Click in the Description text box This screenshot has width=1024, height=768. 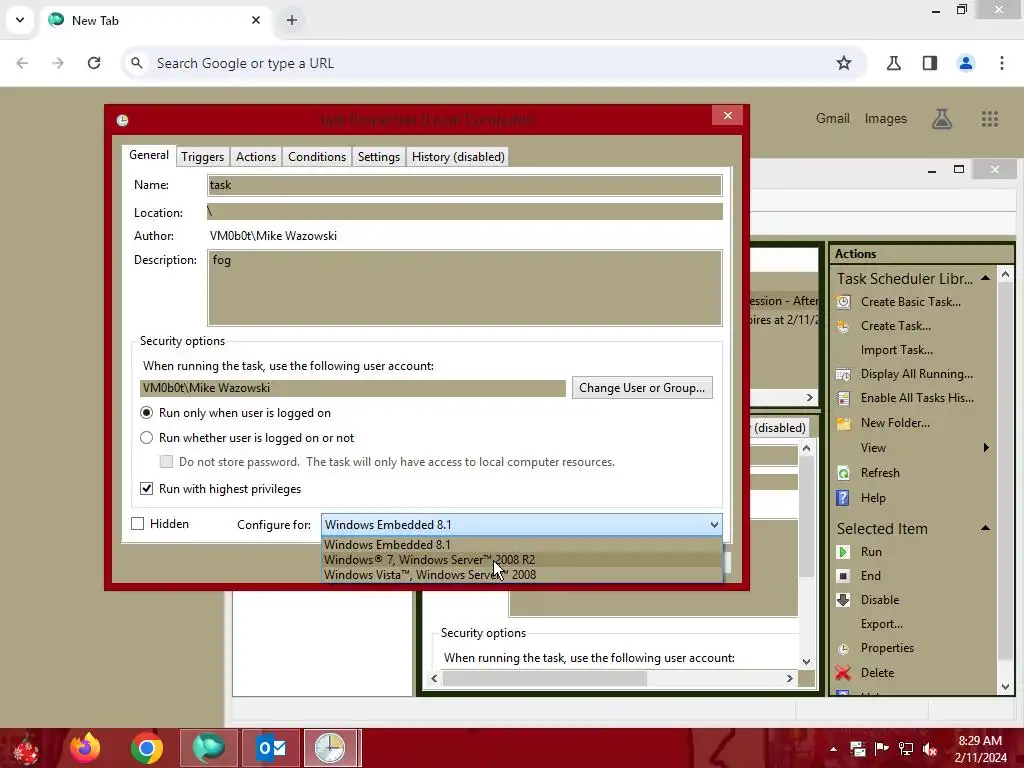464,287
